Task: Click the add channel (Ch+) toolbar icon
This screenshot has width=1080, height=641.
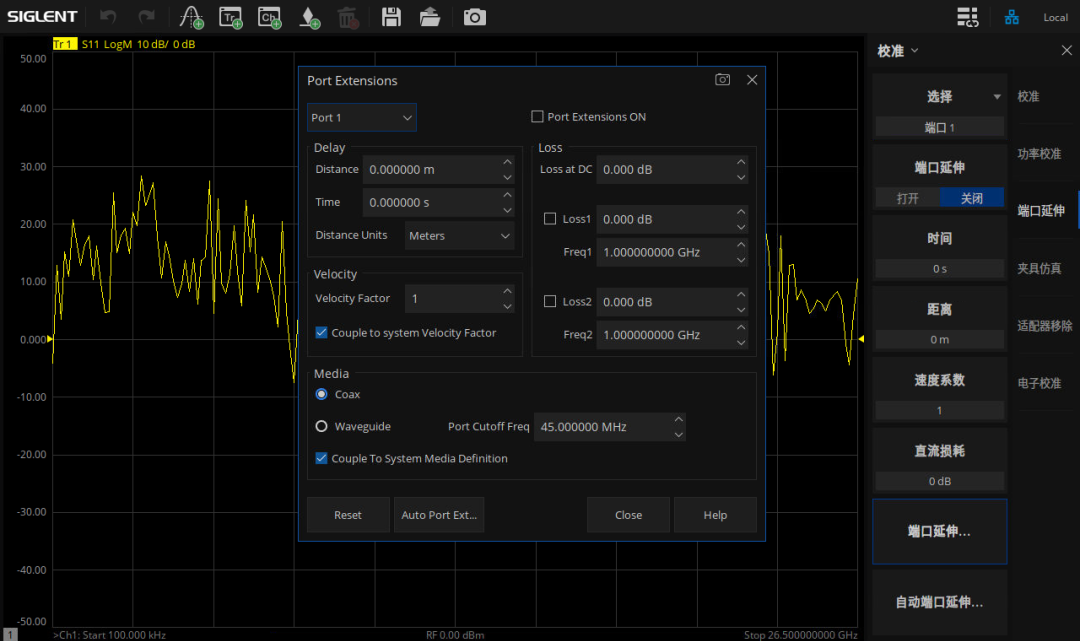Action: (270, 17)
